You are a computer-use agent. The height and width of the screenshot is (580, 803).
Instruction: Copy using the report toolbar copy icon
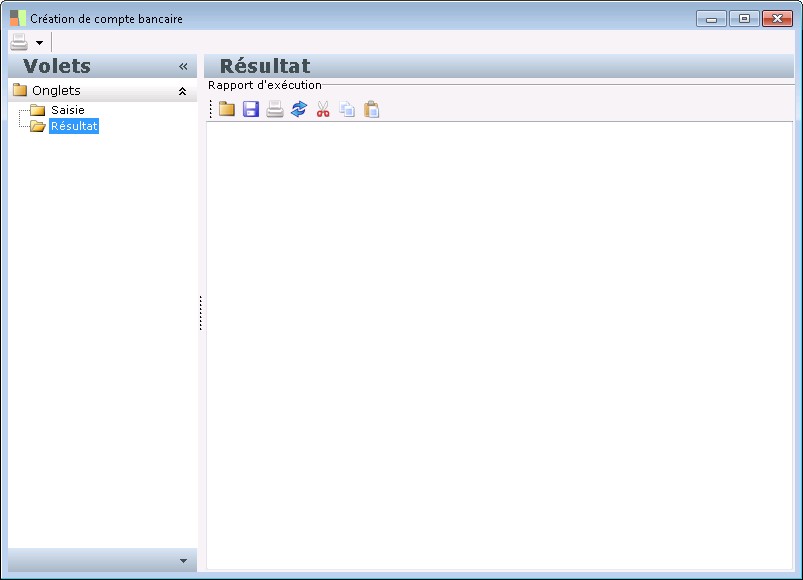347,109
